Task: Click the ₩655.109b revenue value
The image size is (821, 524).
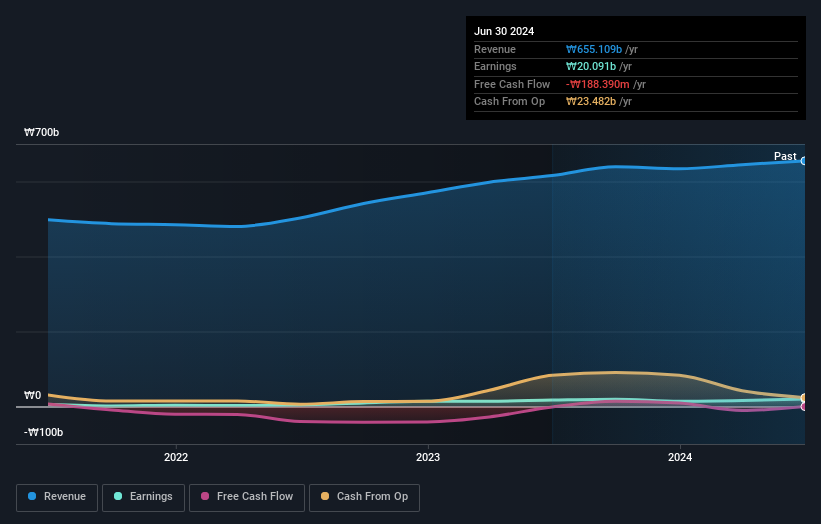Action: point(594,49)
